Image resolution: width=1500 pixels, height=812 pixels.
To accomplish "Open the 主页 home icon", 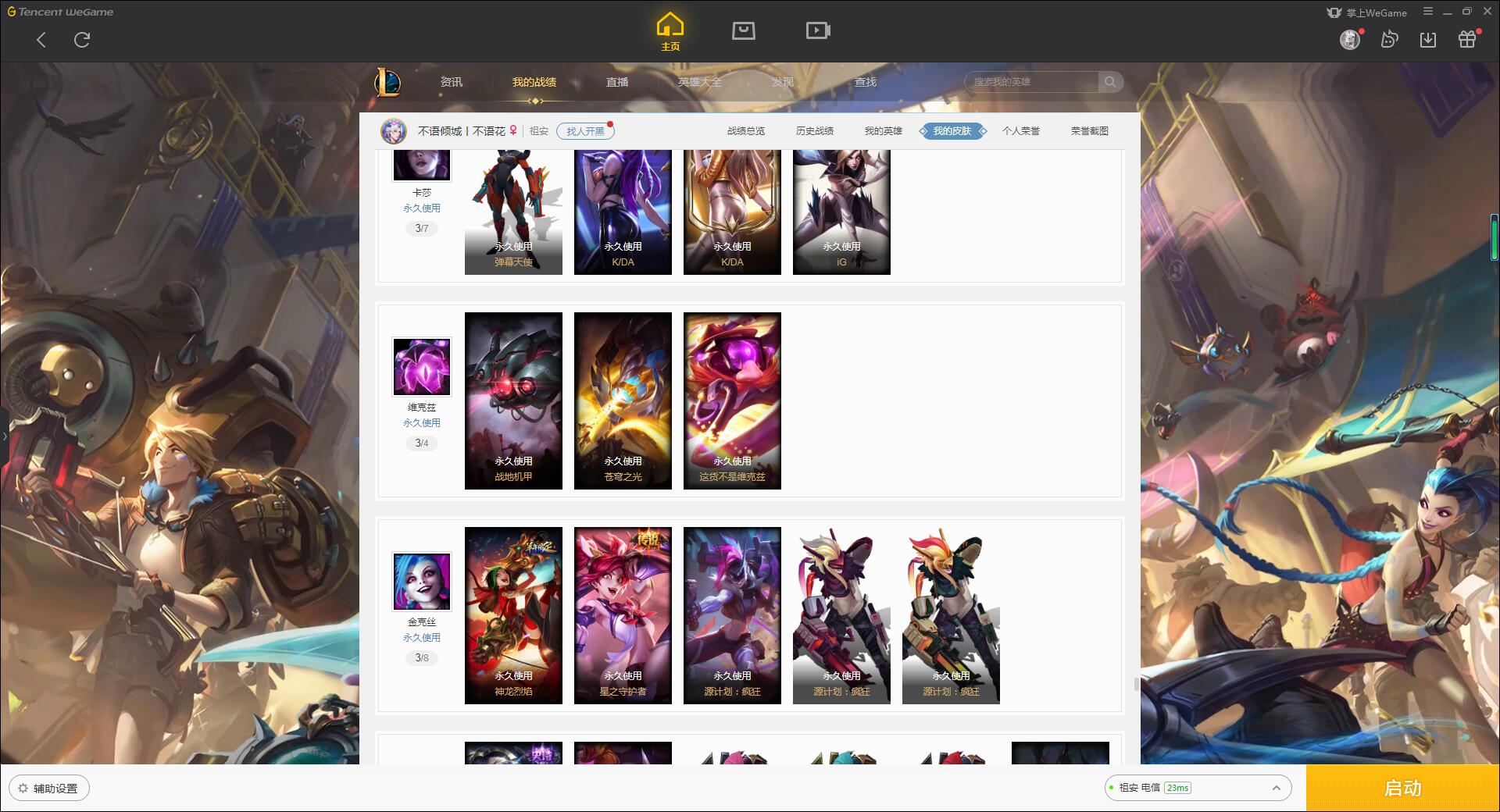I will click(x=670, y=32).
